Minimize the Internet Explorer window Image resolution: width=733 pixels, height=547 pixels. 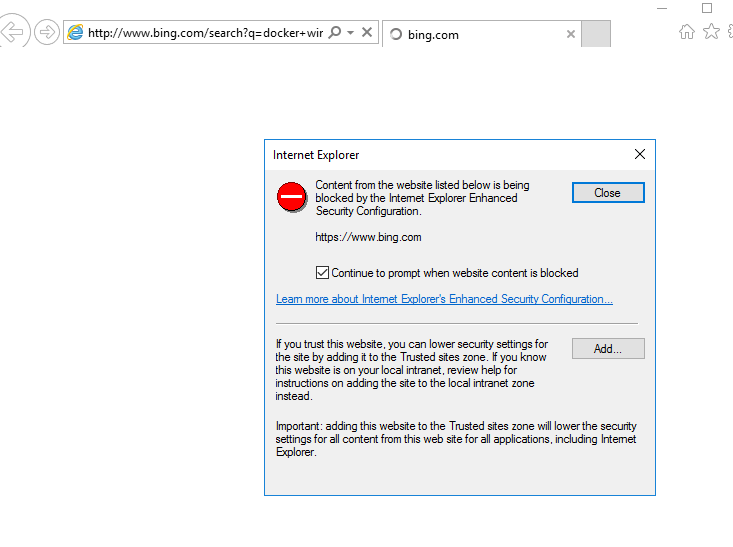point(661,8)
